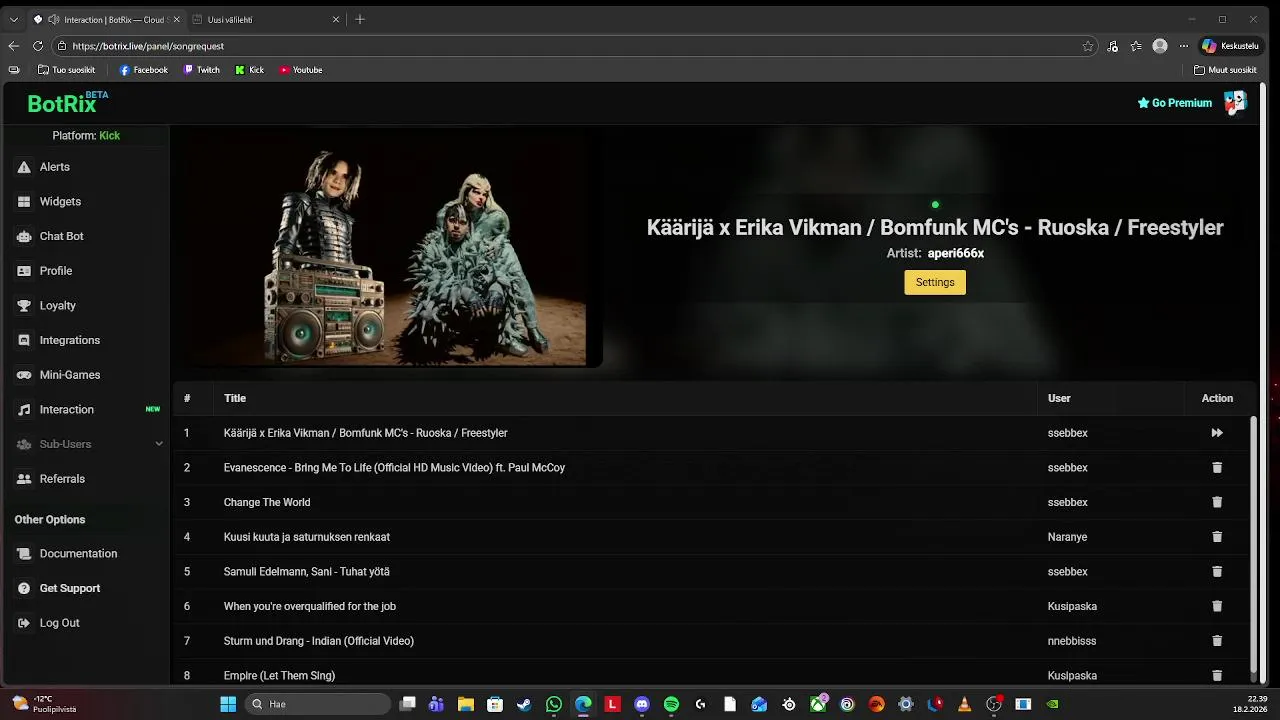Screen dimensions: 1280x720
Task: Bookmark this page with the star
Action: 1087,46
